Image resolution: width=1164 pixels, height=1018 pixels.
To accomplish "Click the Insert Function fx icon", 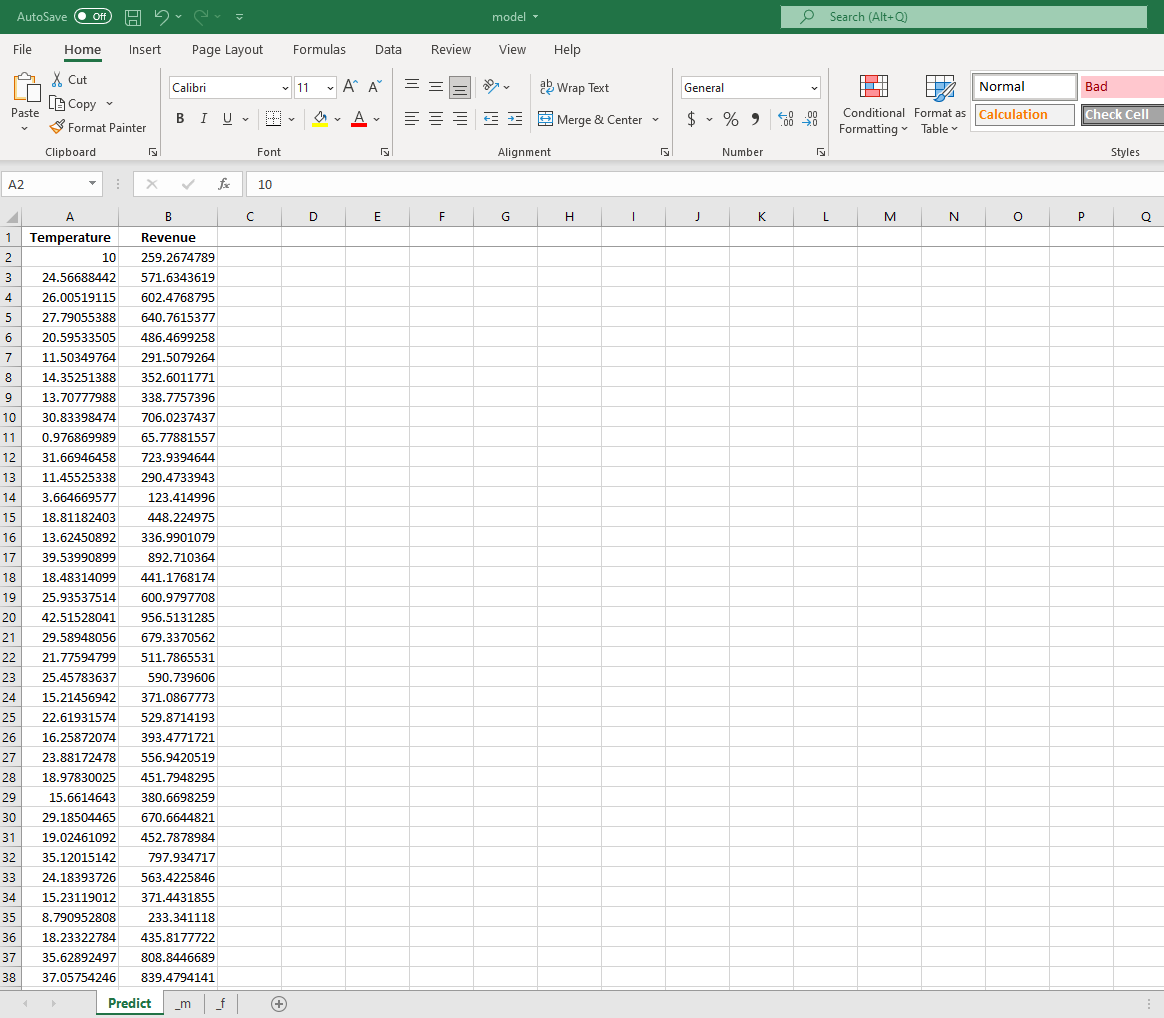I will pyautogui.click(x=224, y=184).
